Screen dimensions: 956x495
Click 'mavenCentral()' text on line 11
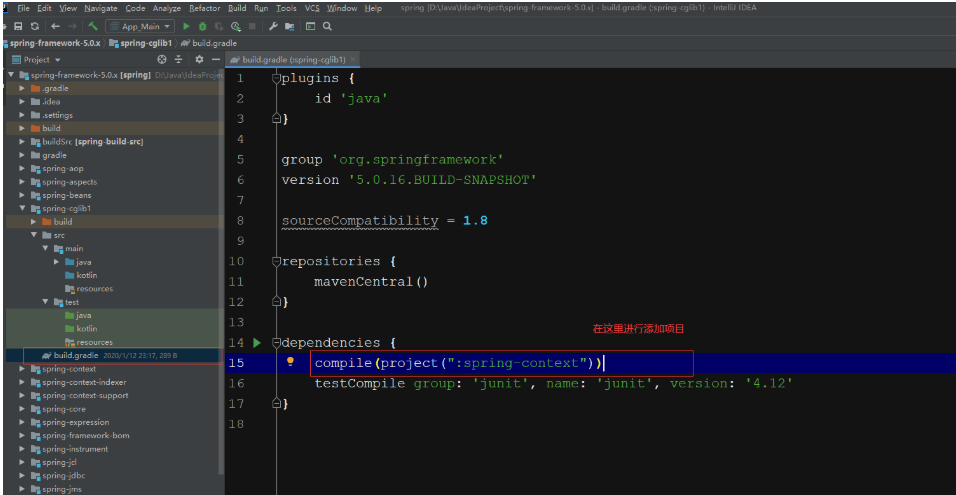[x=371, y=282]
